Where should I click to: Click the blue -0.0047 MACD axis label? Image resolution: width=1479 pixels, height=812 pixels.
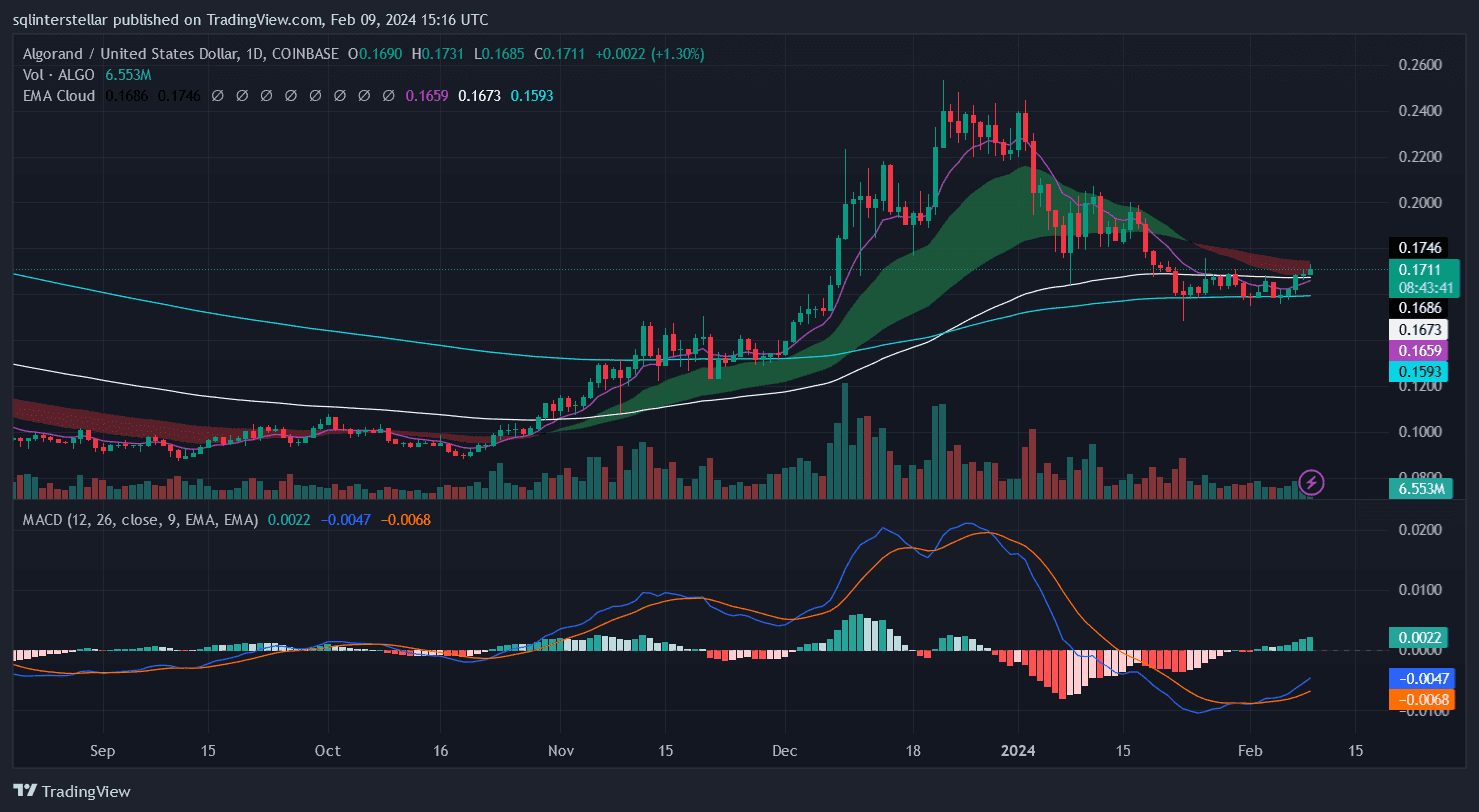coord(1418,678)
